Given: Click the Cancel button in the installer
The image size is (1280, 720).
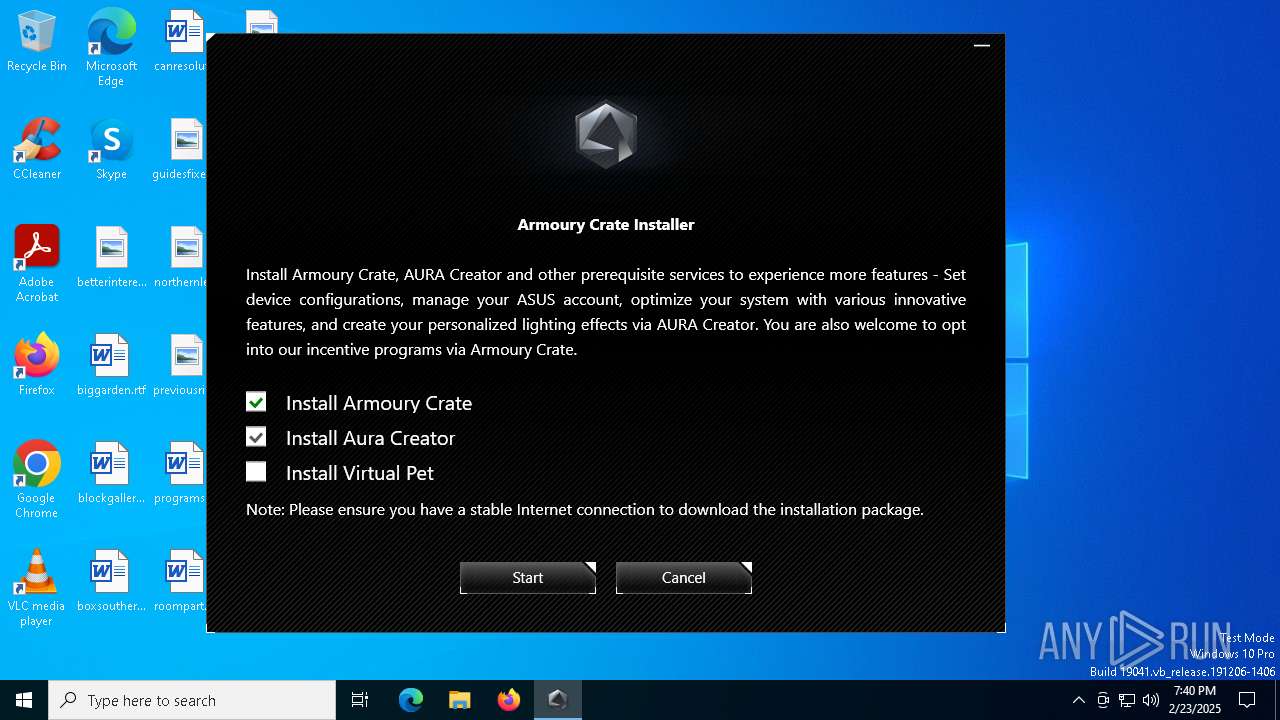Looking at the screenshot, I should [x=684, y=578].
